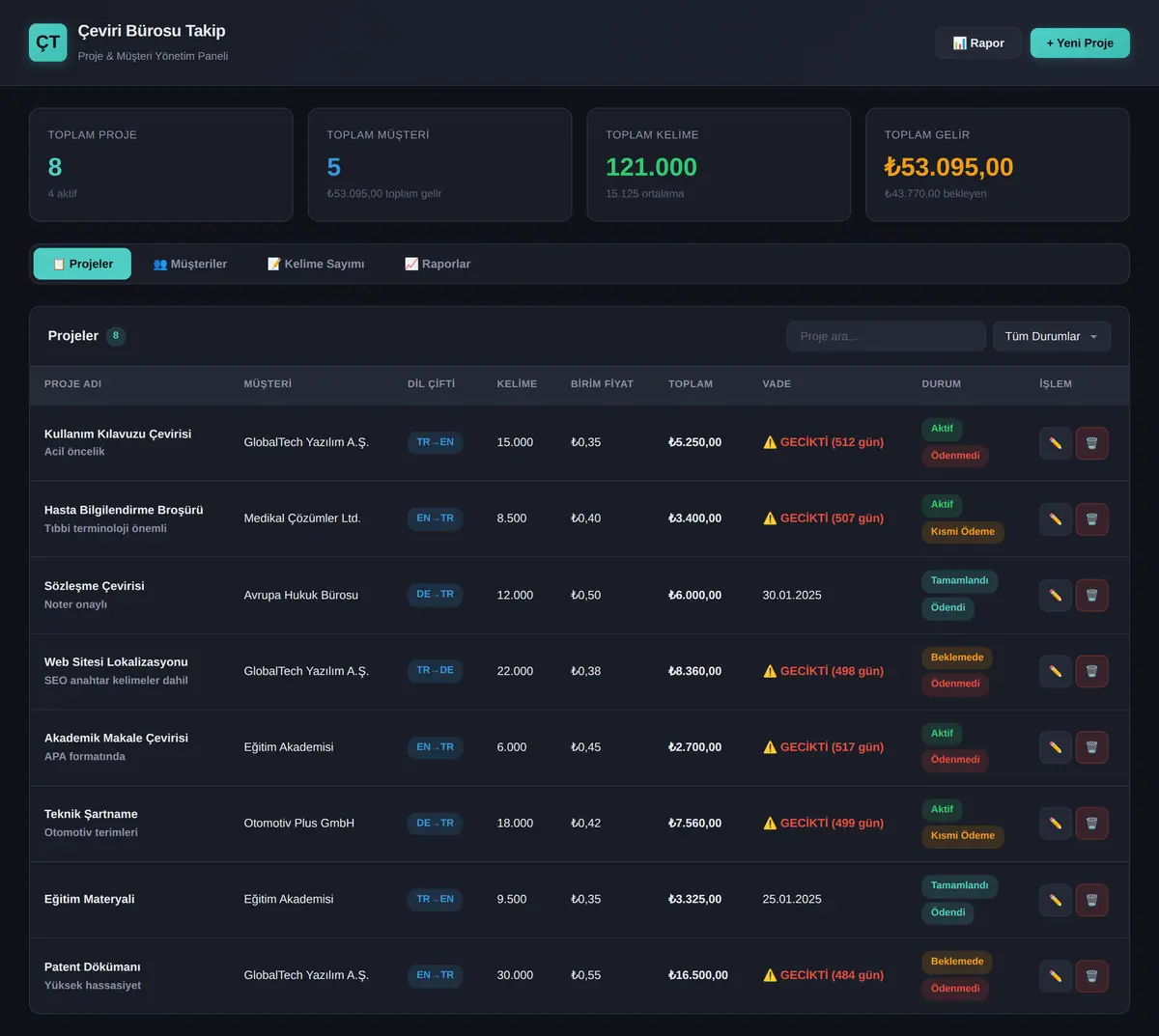Click the TR→DE language pair badge
This screenshot has height=1036, width=1159.
click(x=435, y=670)
